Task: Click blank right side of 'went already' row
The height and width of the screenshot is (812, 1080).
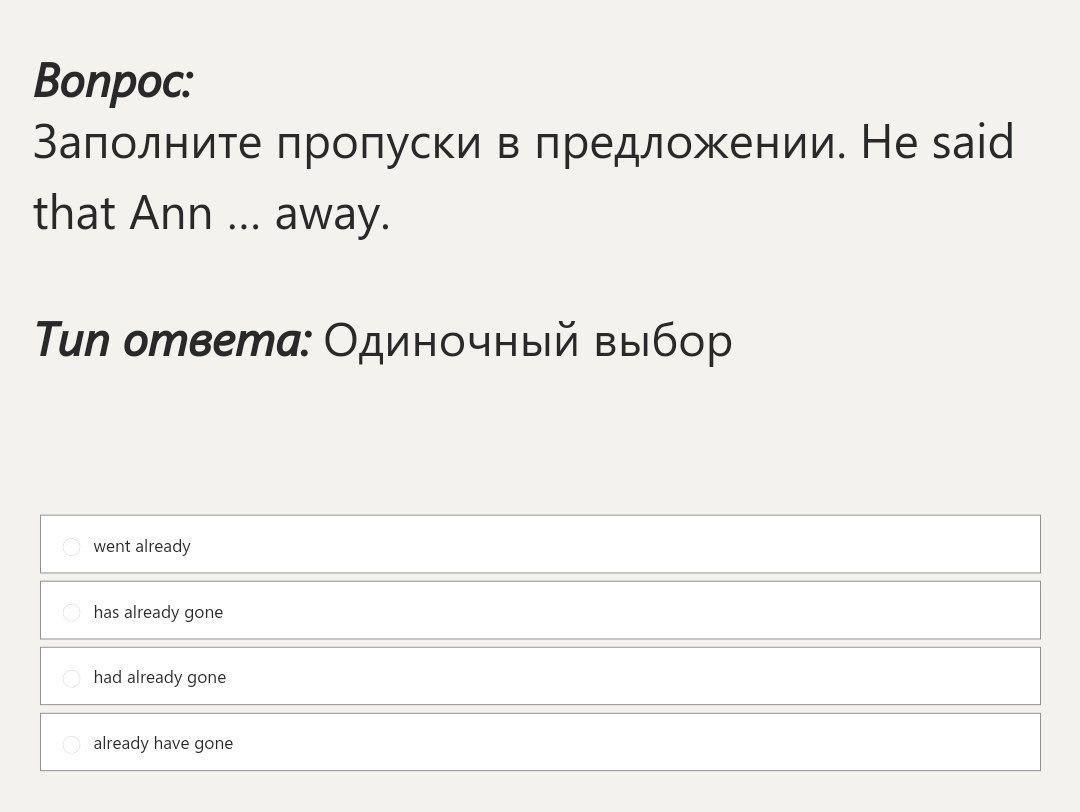Action: (700, 545)
